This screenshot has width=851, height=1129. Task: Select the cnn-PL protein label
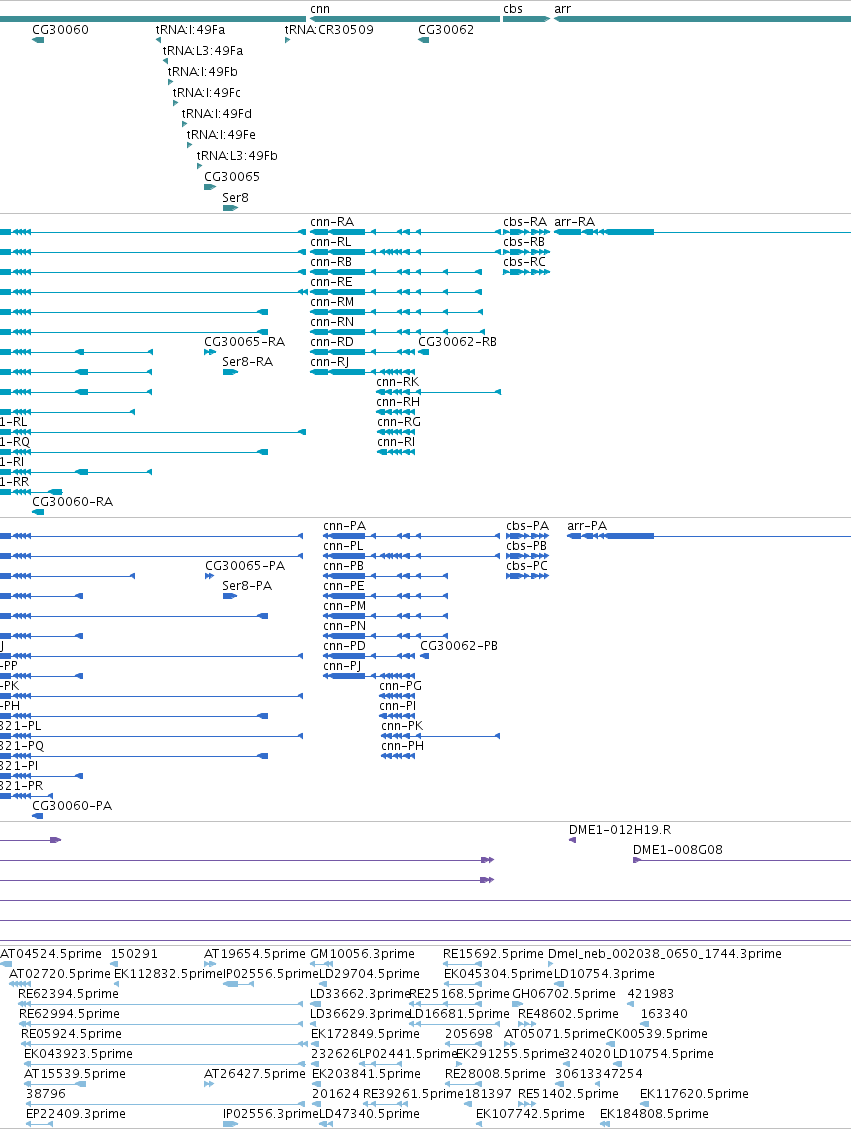[x=343, y=546]
